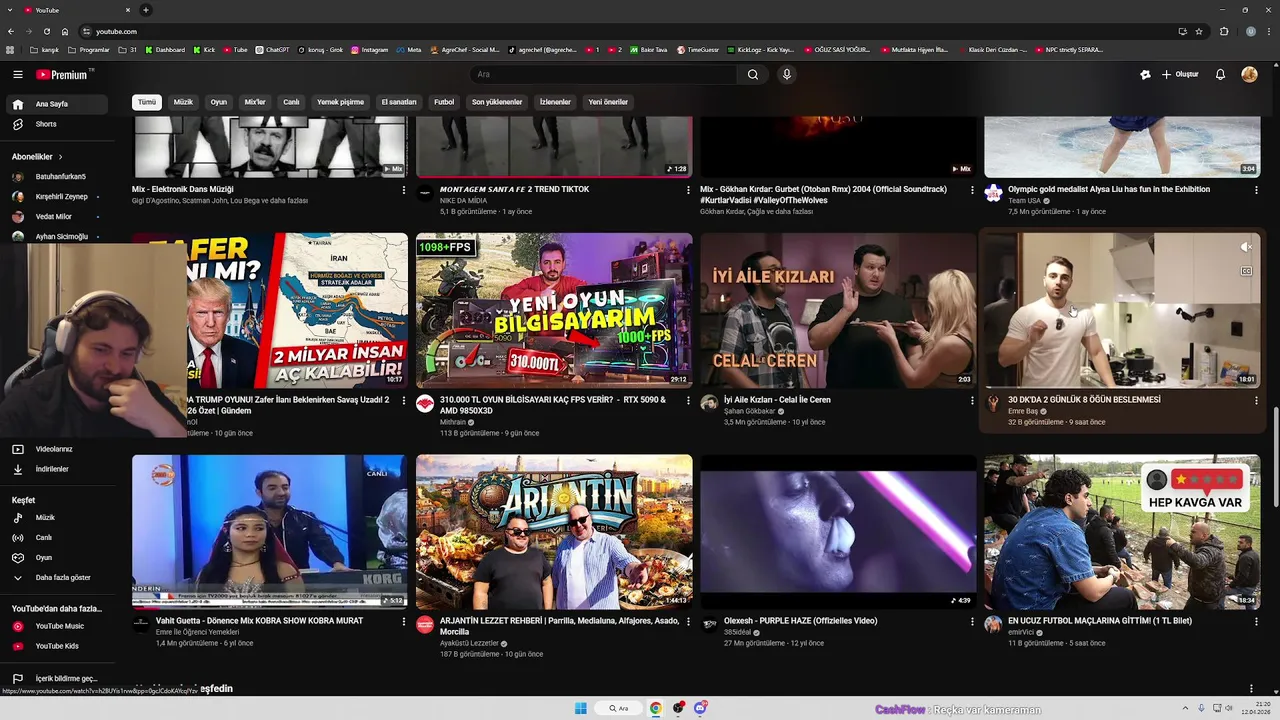
Task: Open Müzik under Keşfet
Action: 56,517
